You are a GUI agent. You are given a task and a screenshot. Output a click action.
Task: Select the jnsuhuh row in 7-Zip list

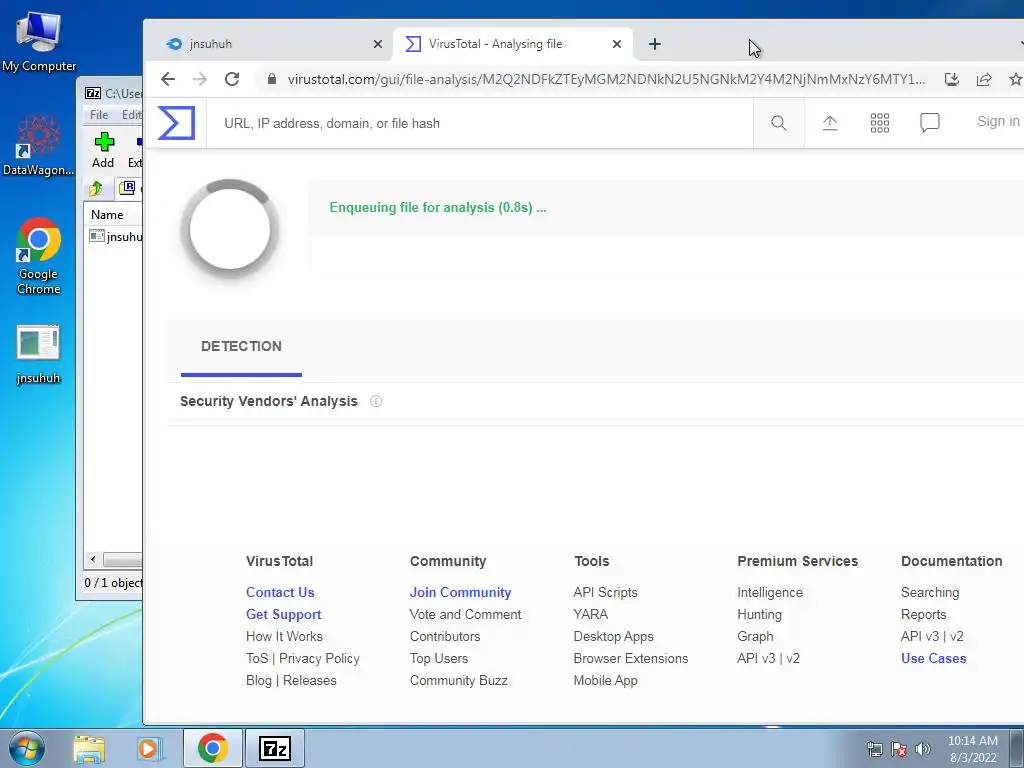(x=116, y=236)
